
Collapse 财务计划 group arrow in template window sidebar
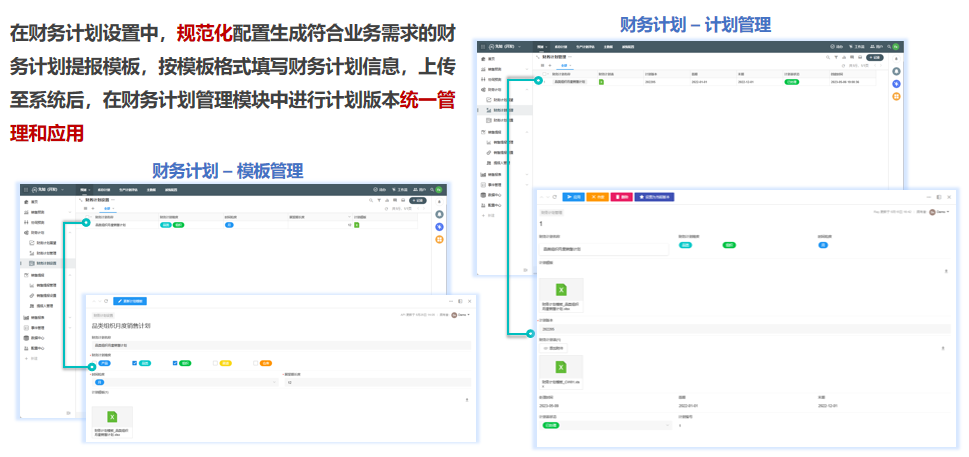69,232
